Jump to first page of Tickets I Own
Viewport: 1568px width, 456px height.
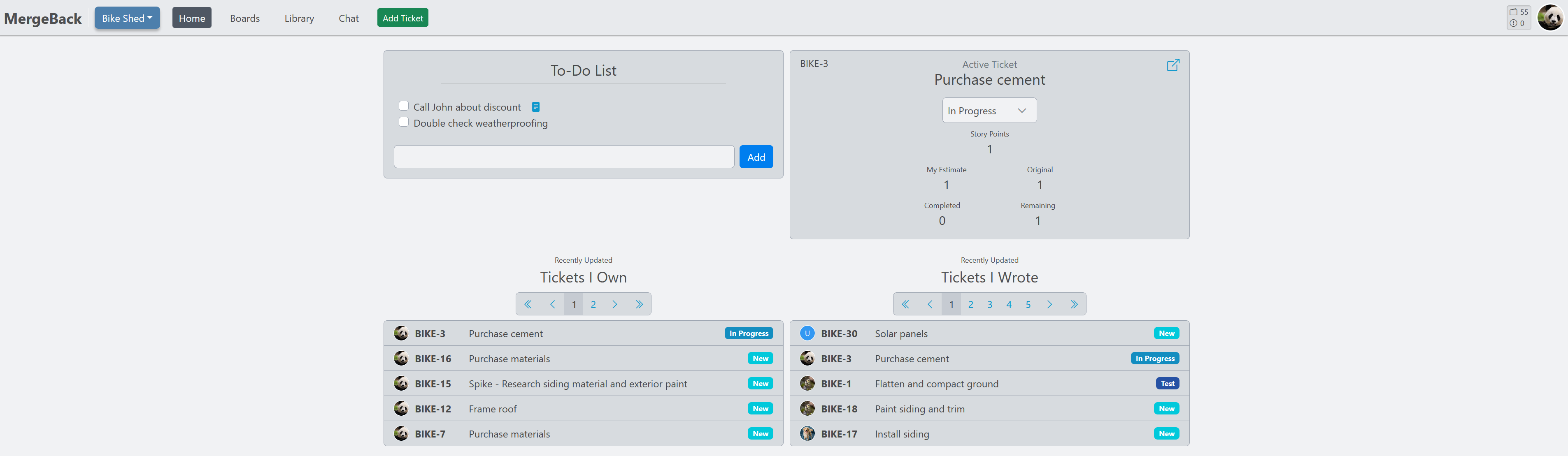point(528,305)
